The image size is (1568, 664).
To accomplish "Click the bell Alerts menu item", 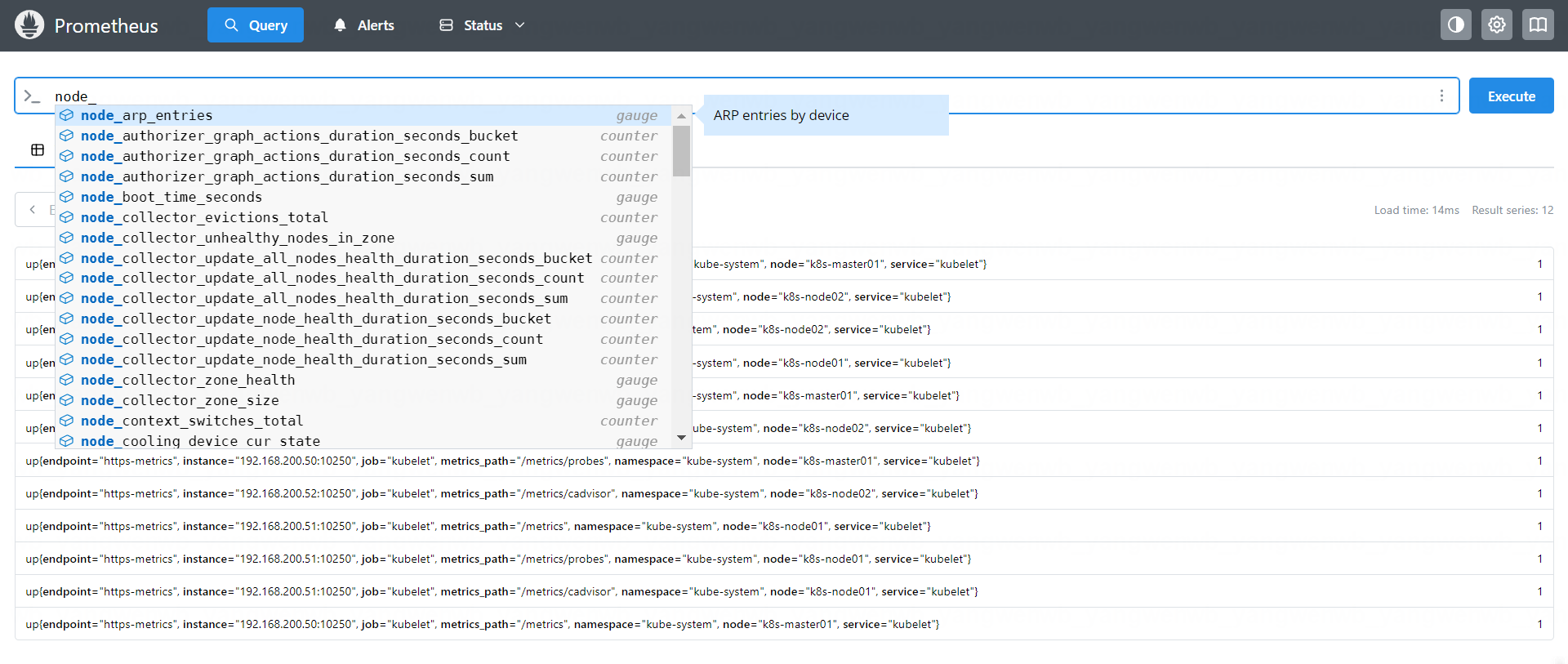I will coord(363,25).
